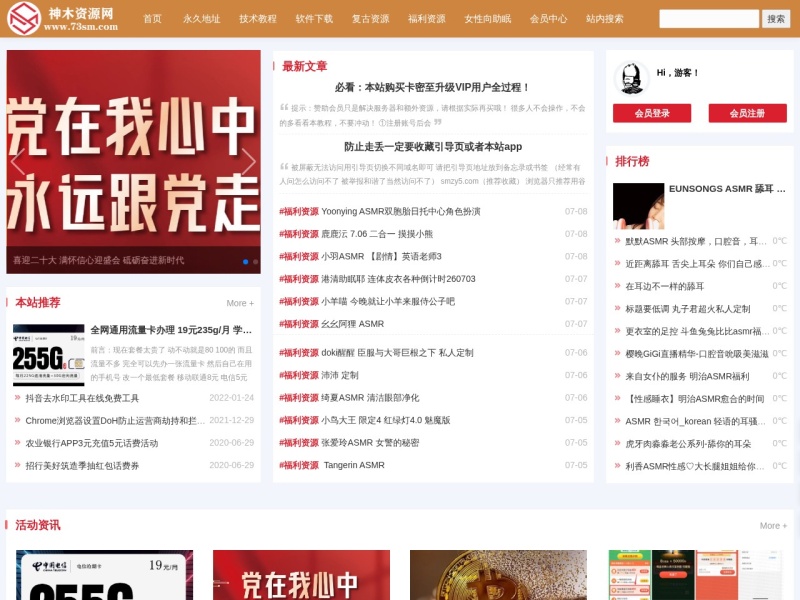The width and height of the screenshot is (800, 600).
Task: Open 女性向助眠 navigation item
Action: coord(487,19)
